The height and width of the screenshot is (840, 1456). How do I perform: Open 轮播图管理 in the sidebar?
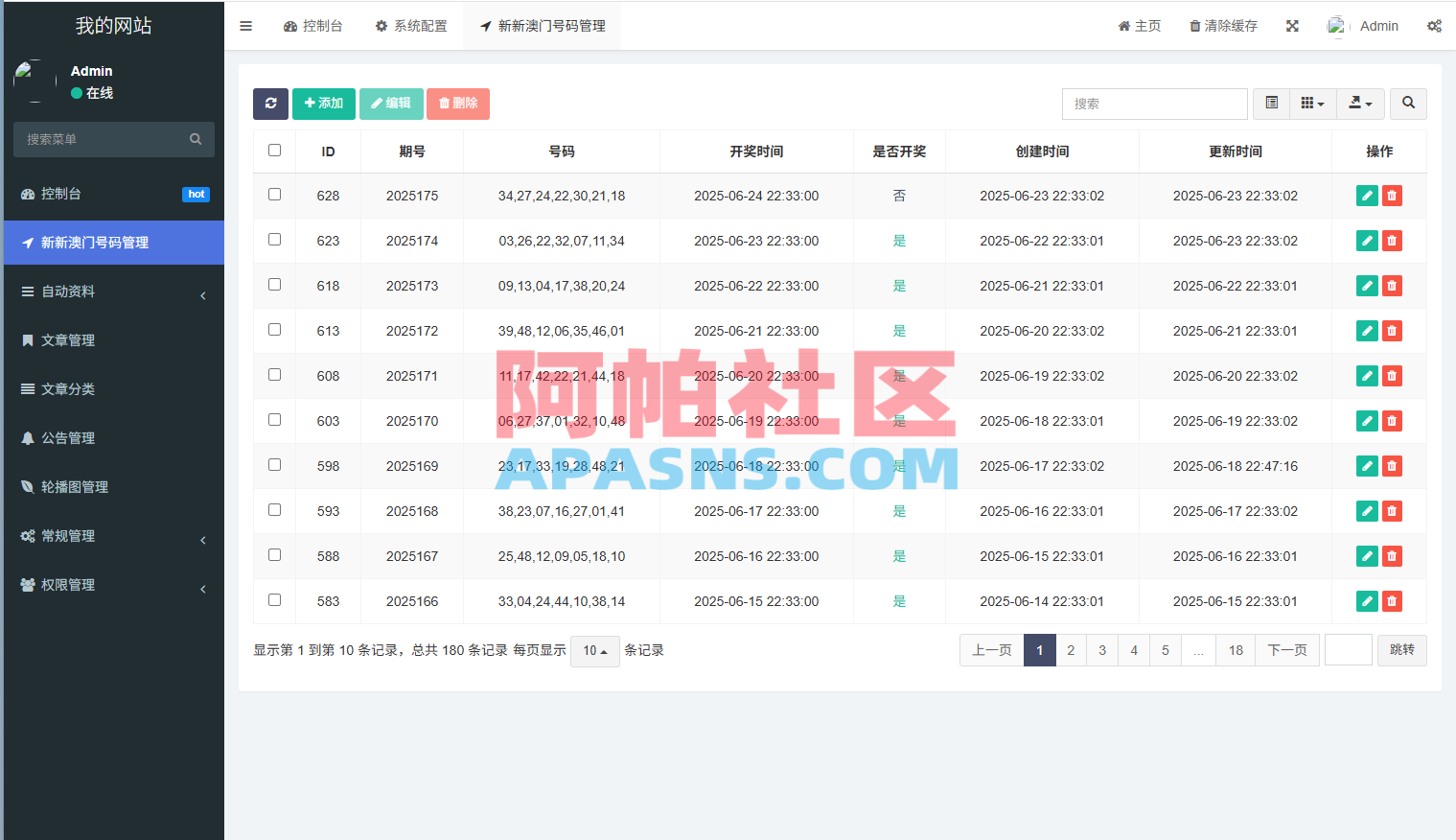click(114, 487)
